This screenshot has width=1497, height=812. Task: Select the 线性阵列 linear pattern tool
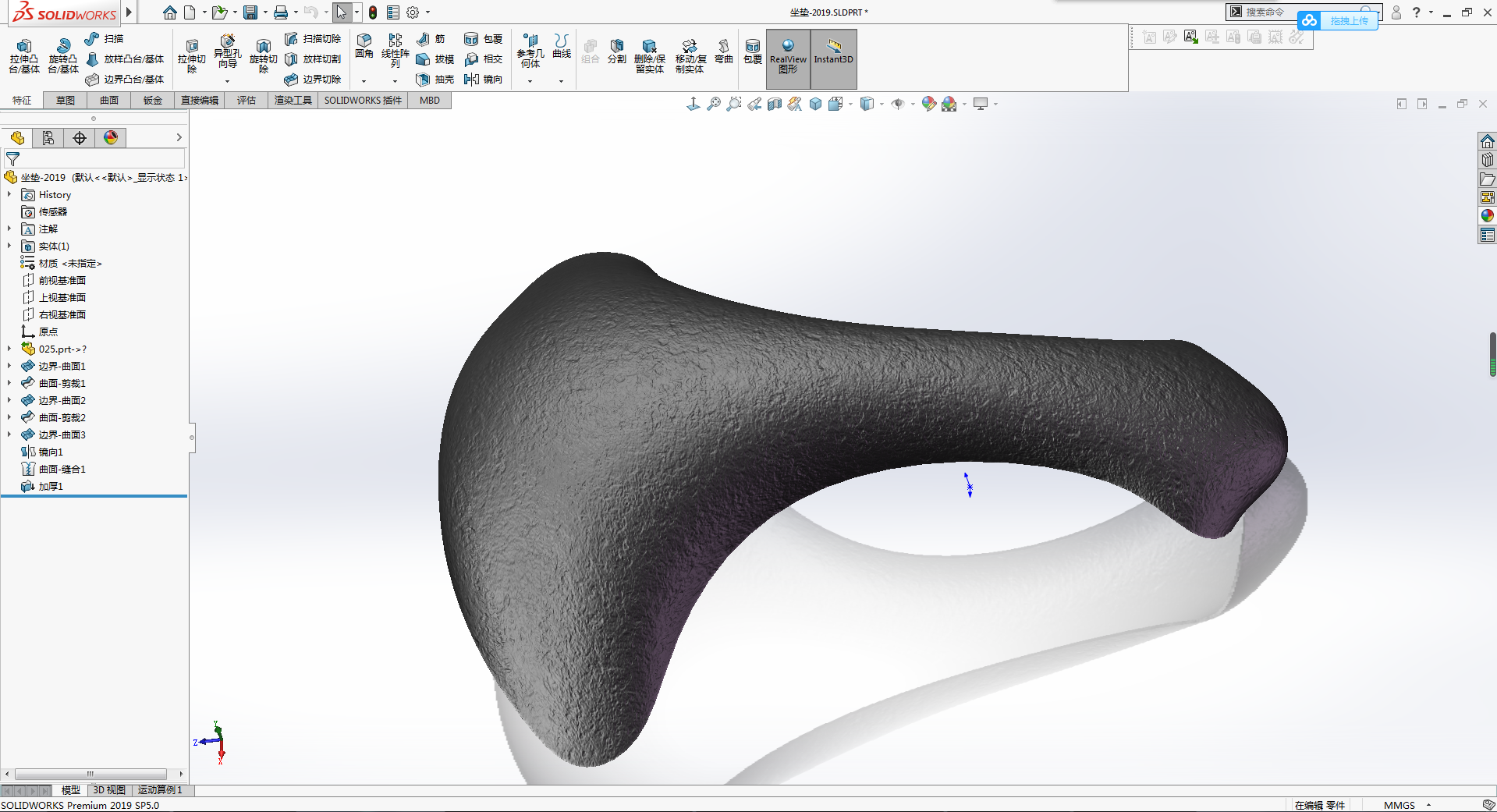pos(396,51)
